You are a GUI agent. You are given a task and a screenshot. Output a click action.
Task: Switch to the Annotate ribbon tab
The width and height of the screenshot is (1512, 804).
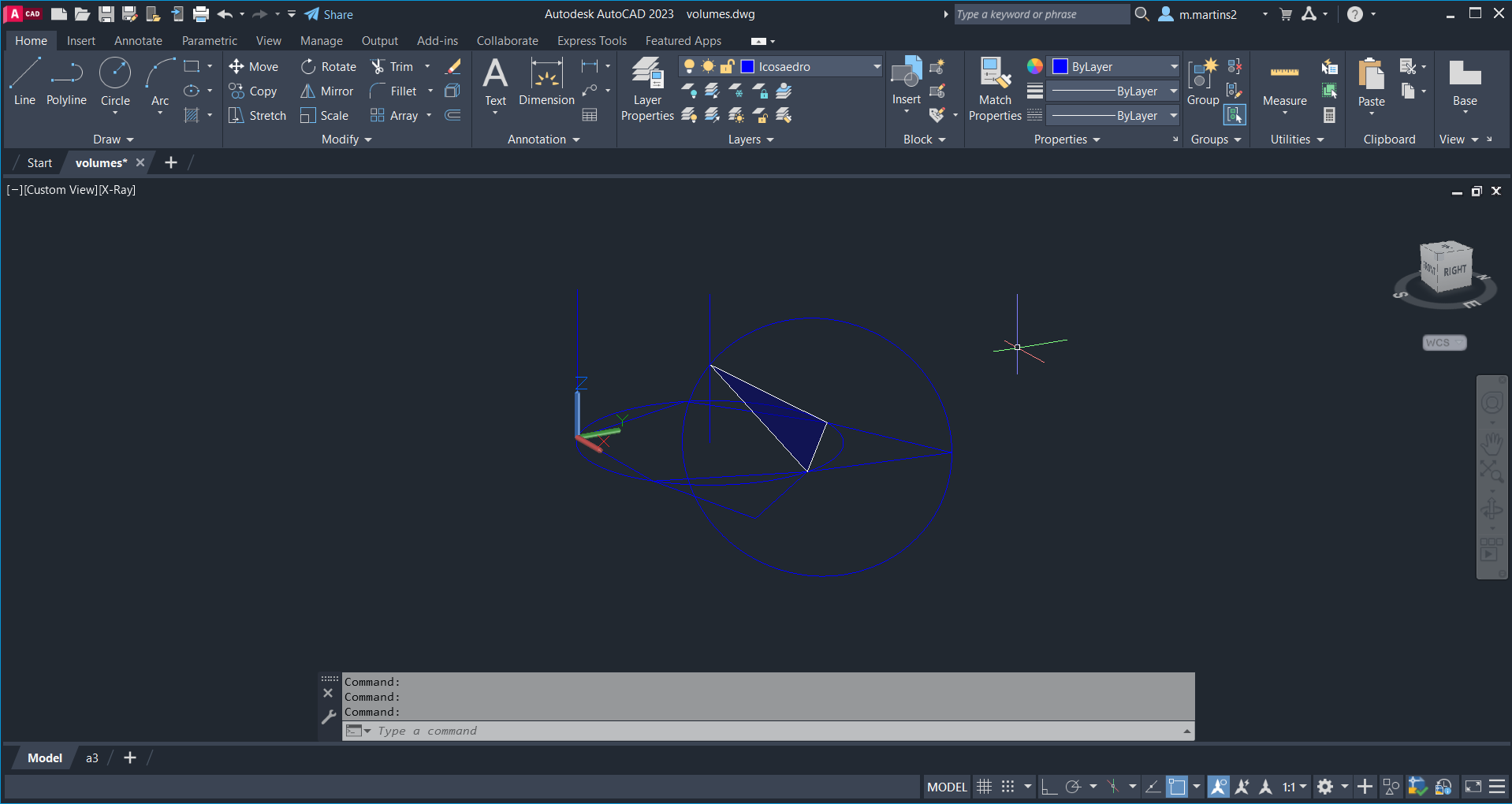coord(138,41)
